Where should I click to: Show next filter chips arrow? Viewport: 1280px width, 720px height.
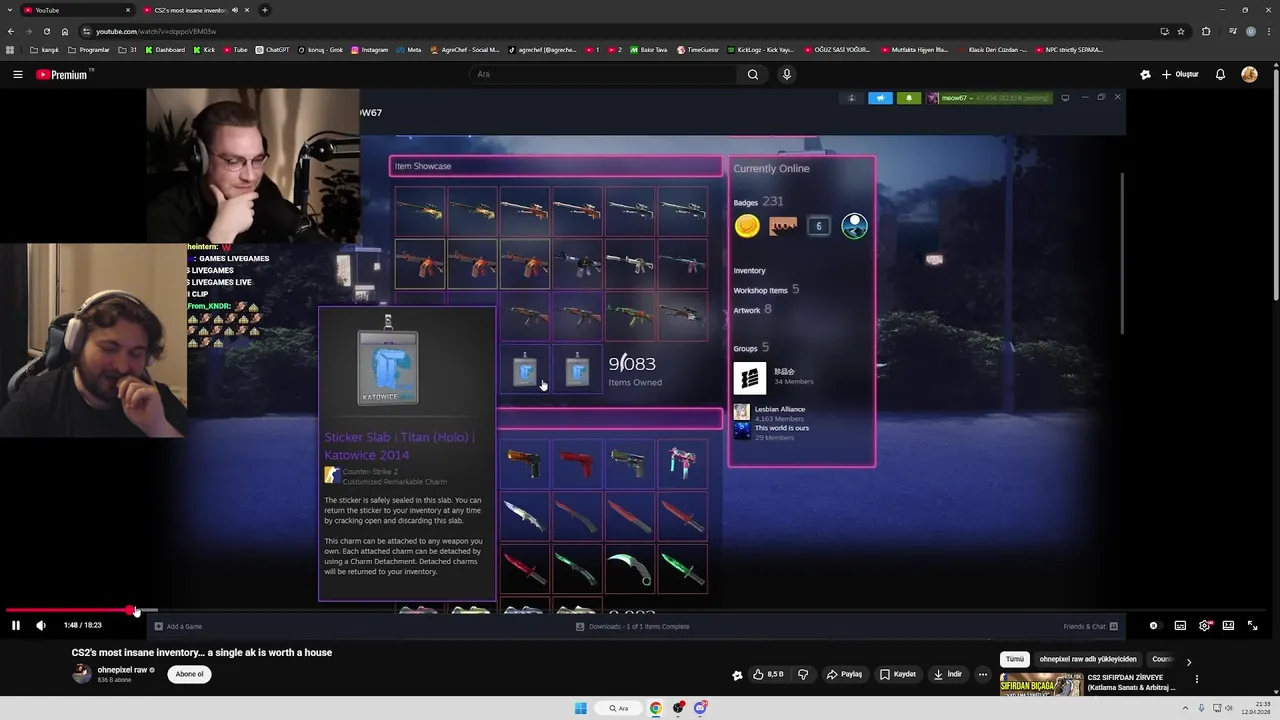coord(1189,661)
